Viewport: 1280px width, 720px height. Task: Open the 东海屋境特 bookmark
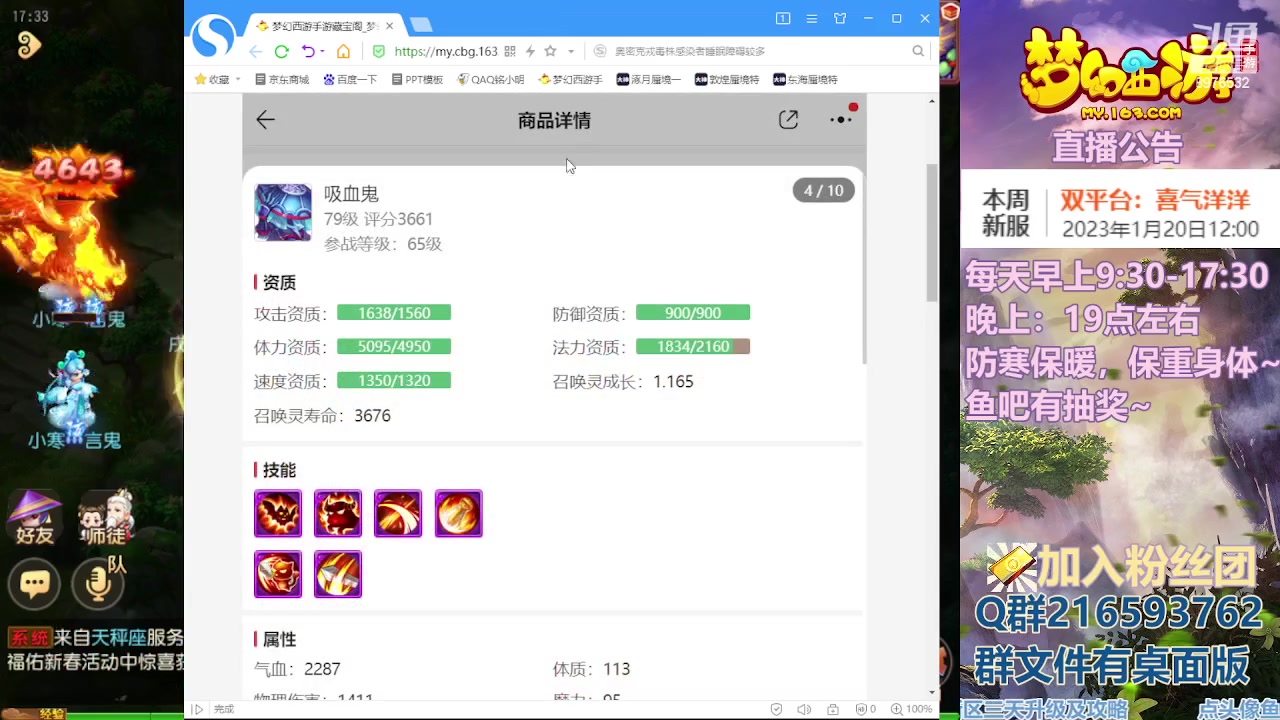click(805, 79)
